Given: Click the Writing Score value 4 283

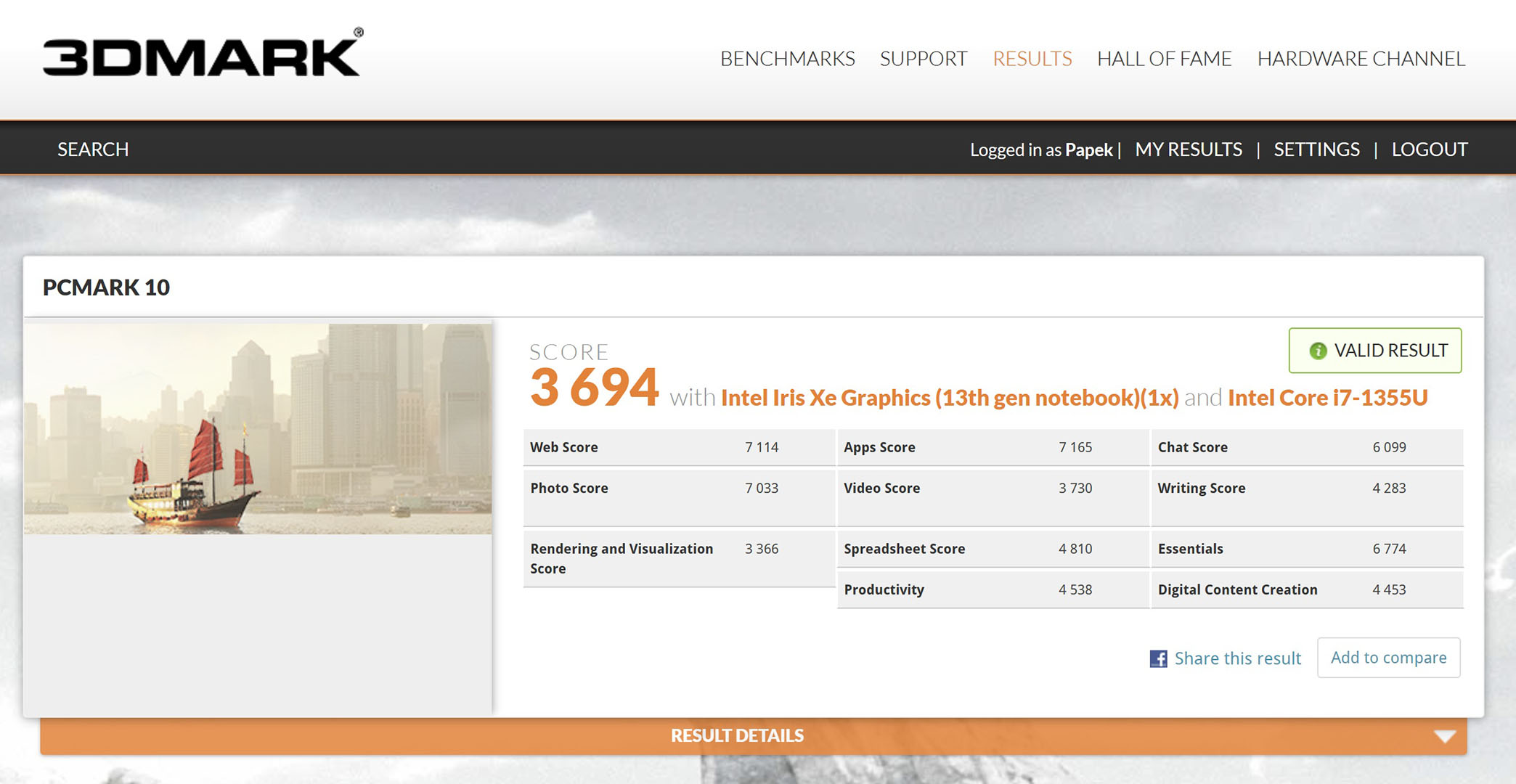Looking at the screenshot, I should [x=1389, y=488].
